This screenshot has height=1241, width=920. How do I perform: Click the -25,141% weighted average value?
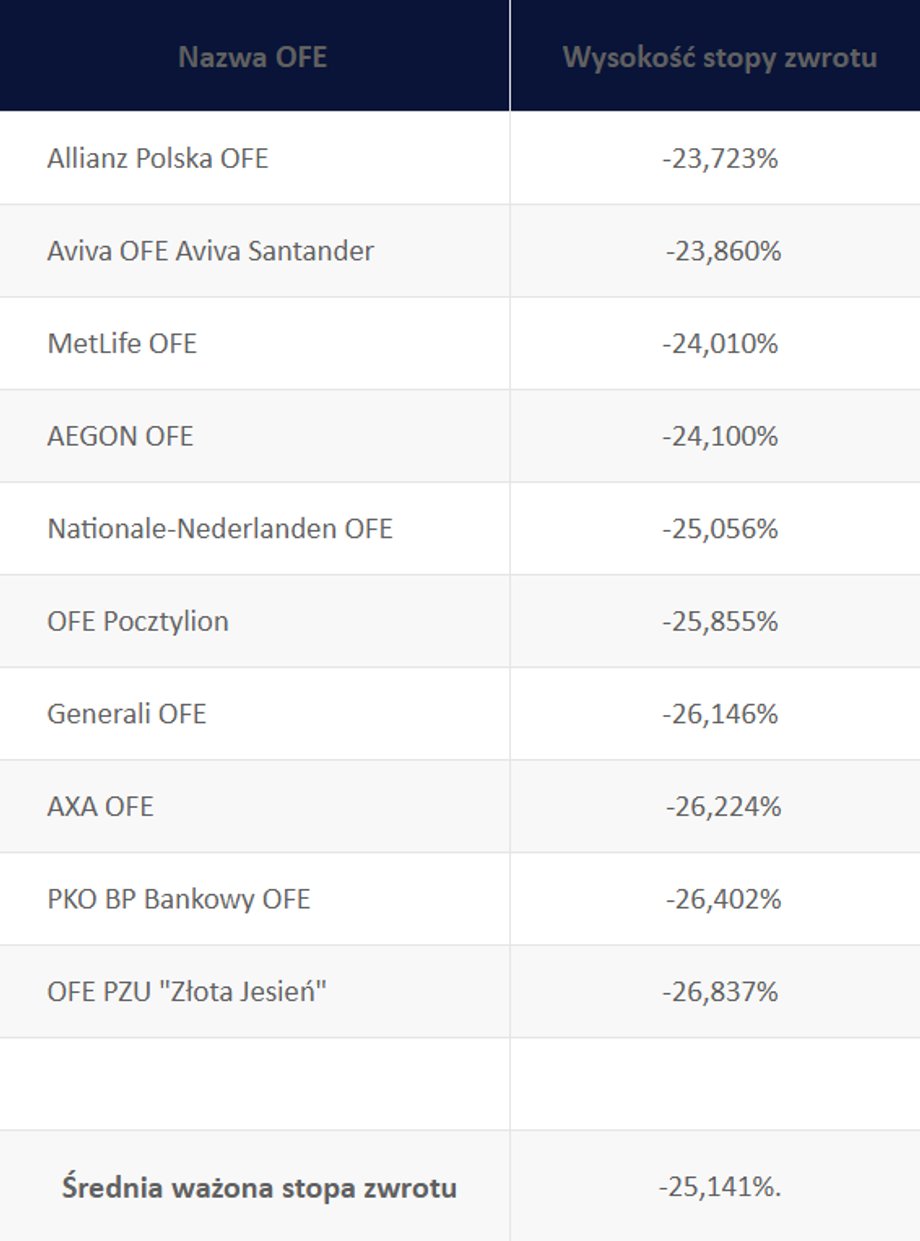point(720,1188)
